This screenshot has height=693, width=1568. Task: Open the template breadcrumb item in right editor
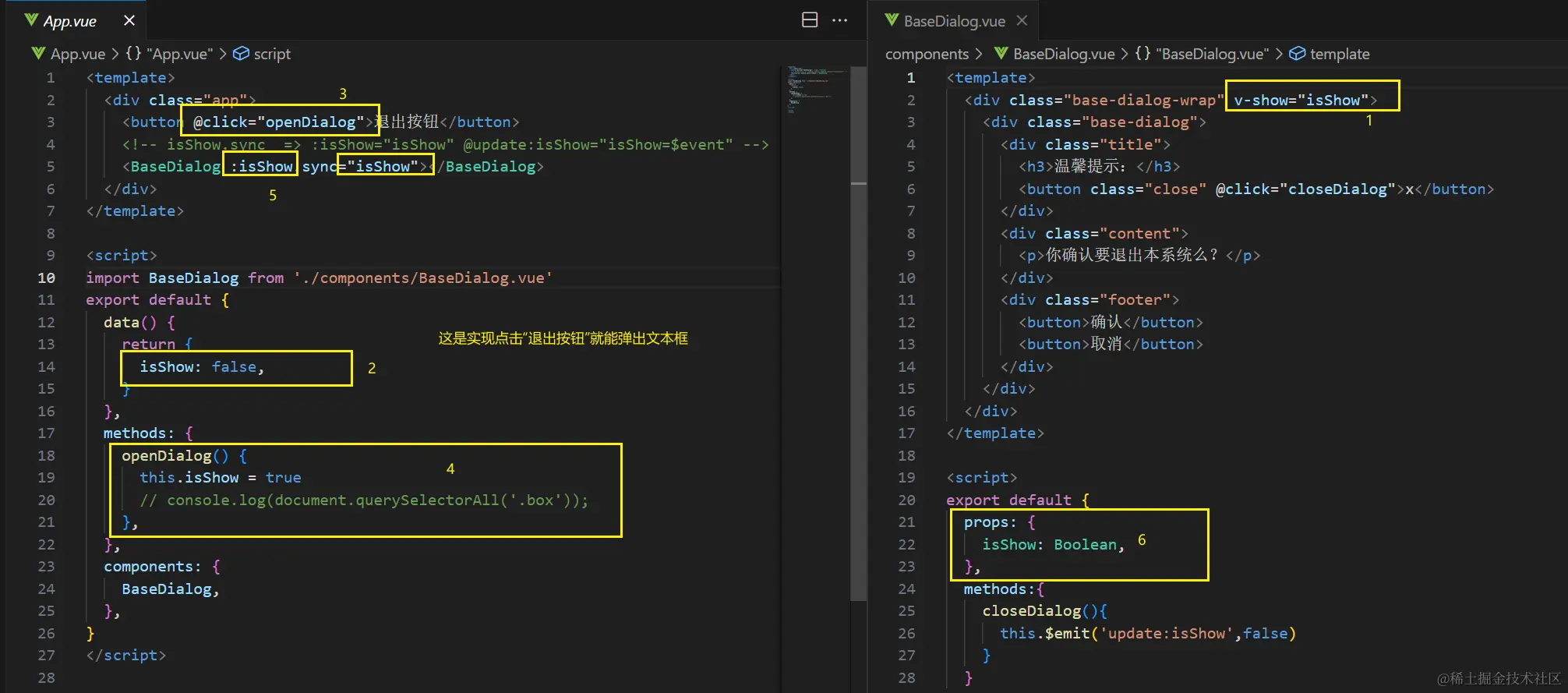[1340, 54]
